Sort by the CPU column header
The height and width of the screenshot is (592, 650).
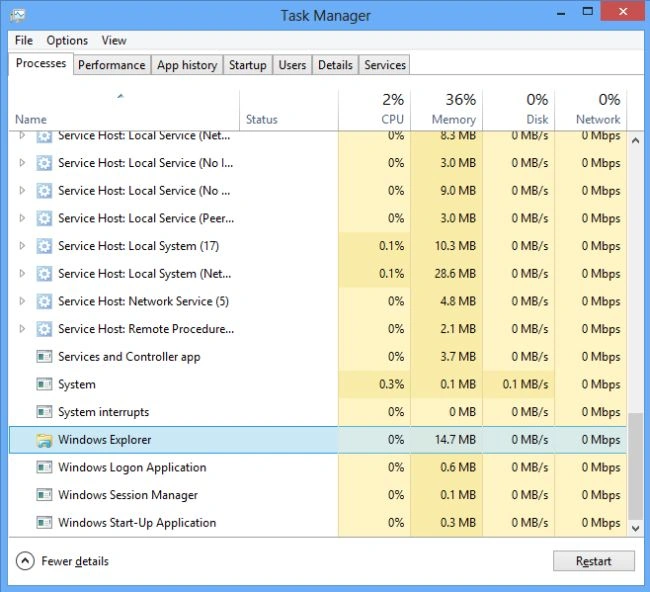point(374,110)
